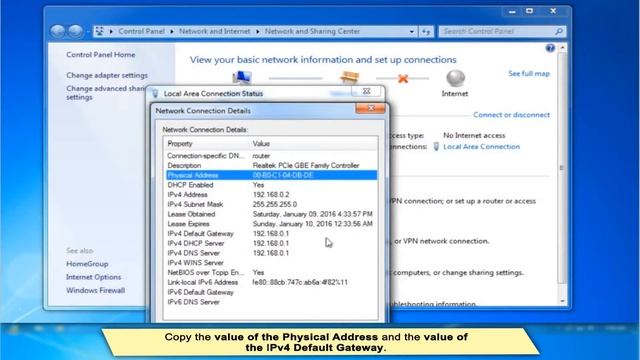Select the IPv4 Default Gateway row
Viewport: 640px width, 360px height.
(271, 234)
